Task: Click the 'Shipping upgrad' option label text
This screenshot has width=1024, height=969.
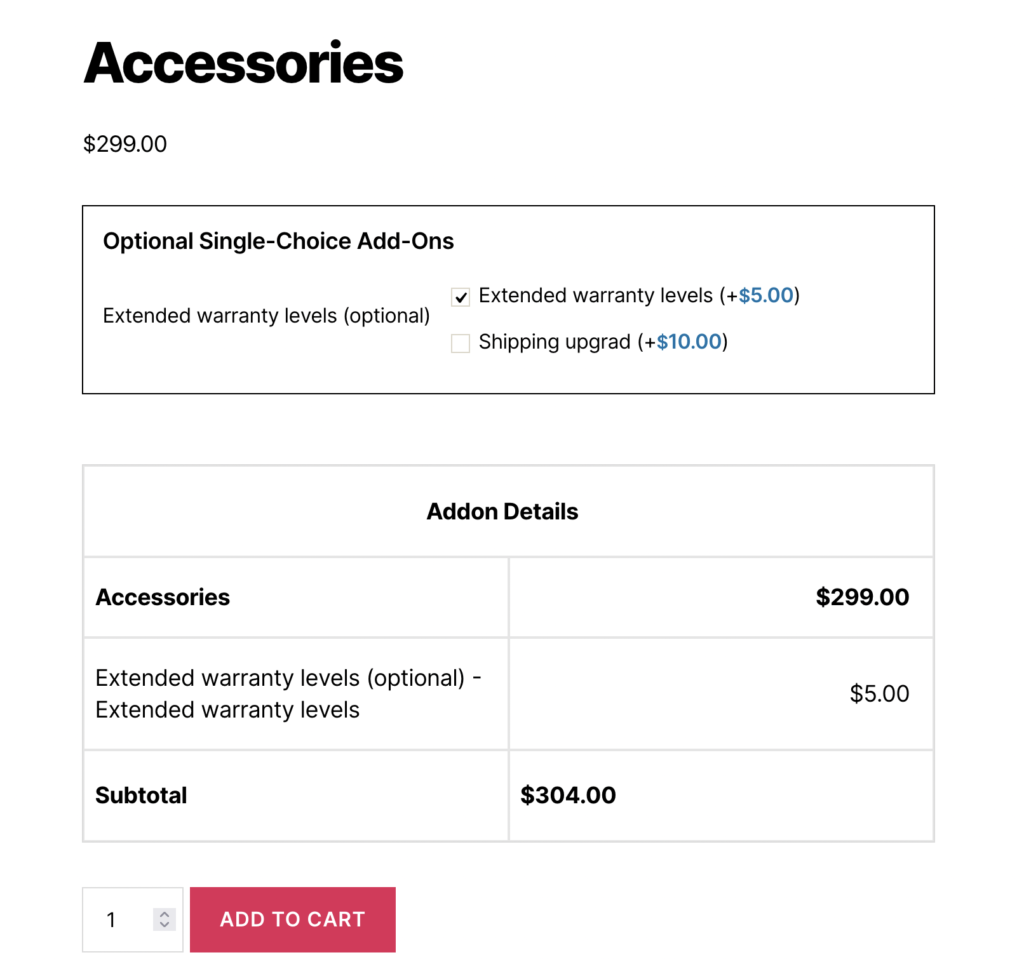Action: [x=555, y=342]
